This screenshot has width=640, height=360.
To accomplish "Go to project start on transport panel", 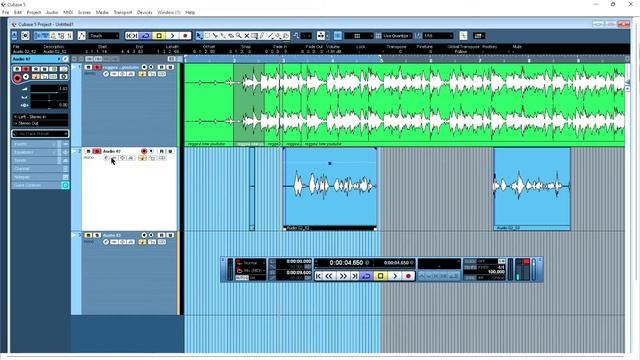I will pos(319,276).
